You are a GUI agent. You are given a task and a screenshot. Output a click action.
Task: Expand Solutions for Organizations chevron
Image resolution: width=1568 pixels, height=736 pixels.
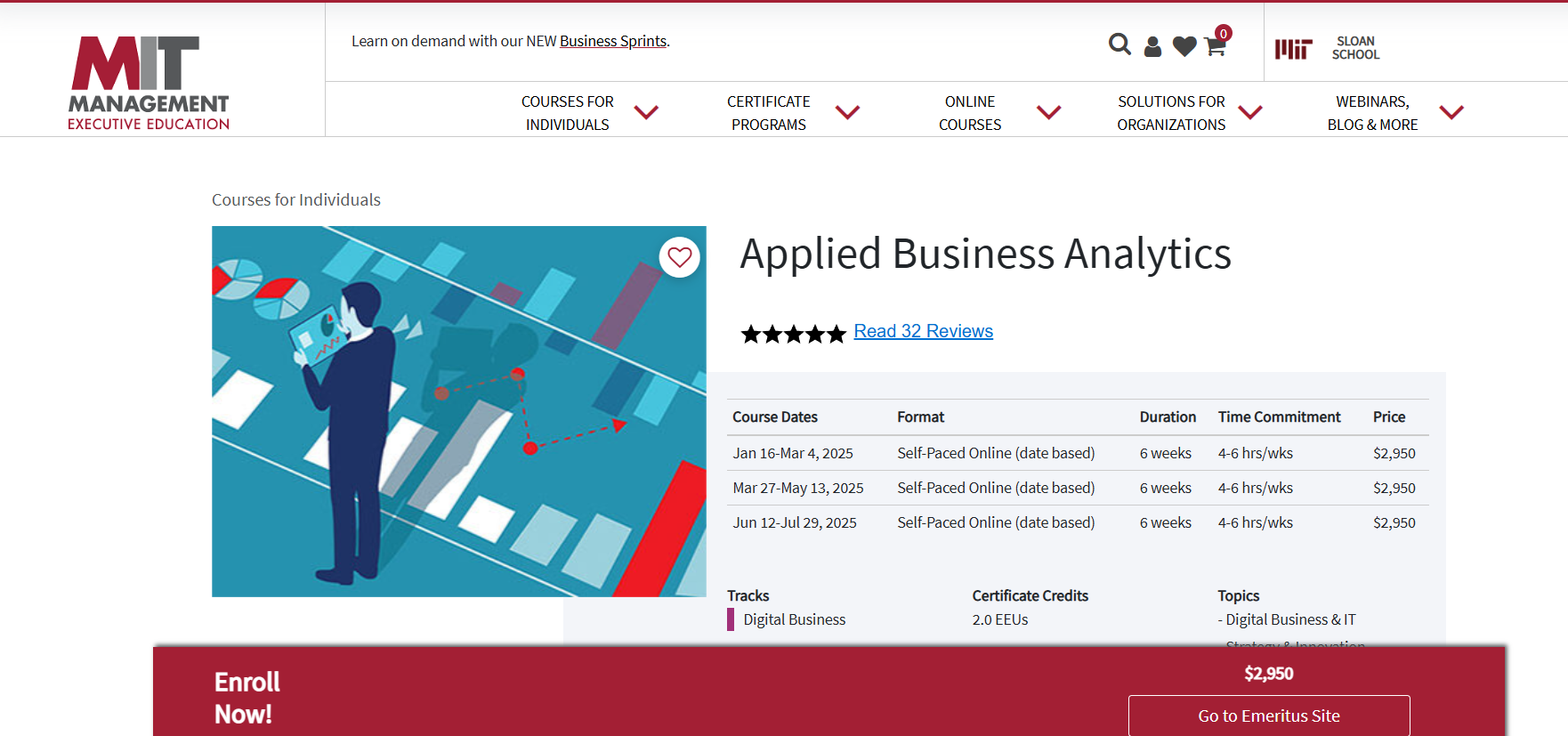[1250, 112]
